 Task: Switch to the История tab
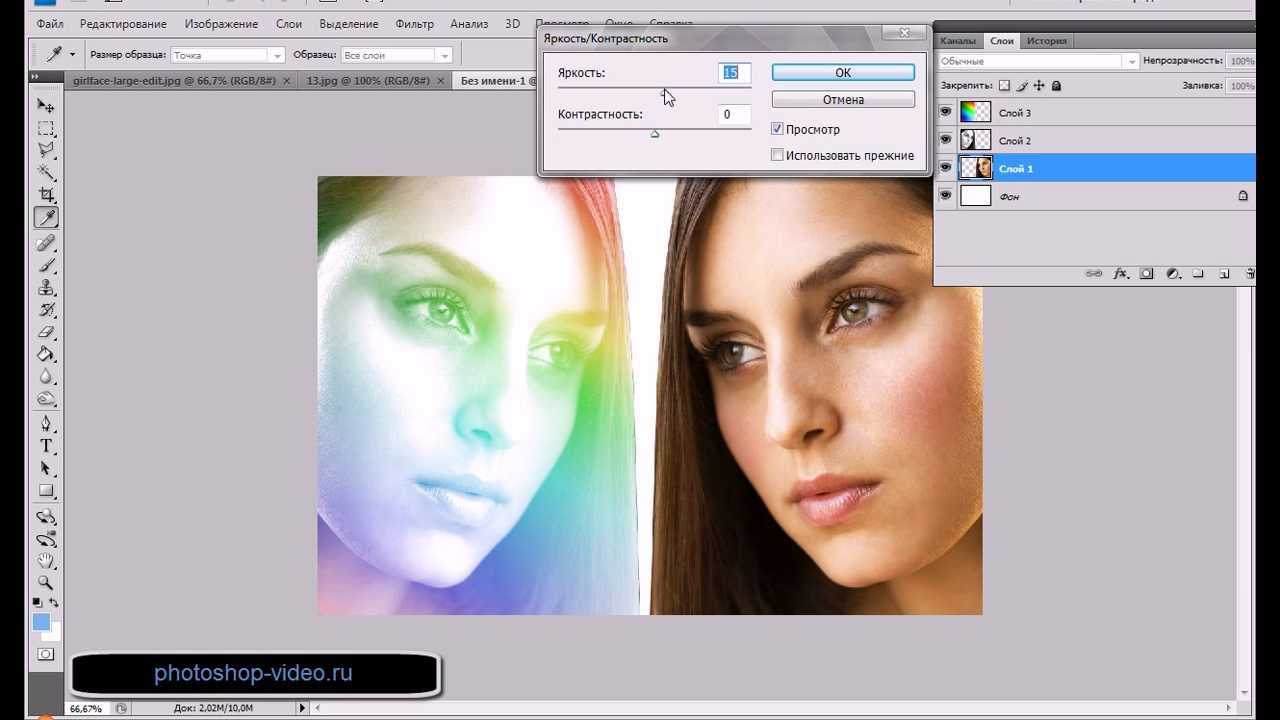click(x=1047, y=41)
